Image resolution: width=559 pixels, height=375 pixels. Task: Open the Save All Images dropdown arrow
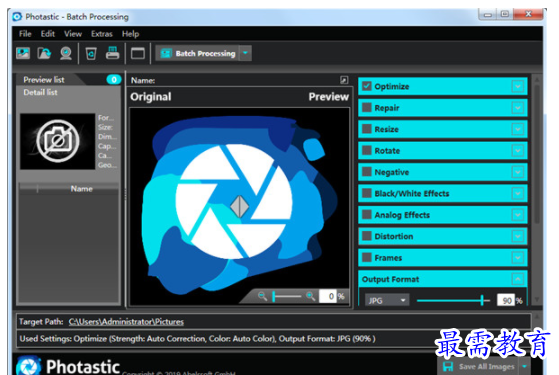(524, 366)
